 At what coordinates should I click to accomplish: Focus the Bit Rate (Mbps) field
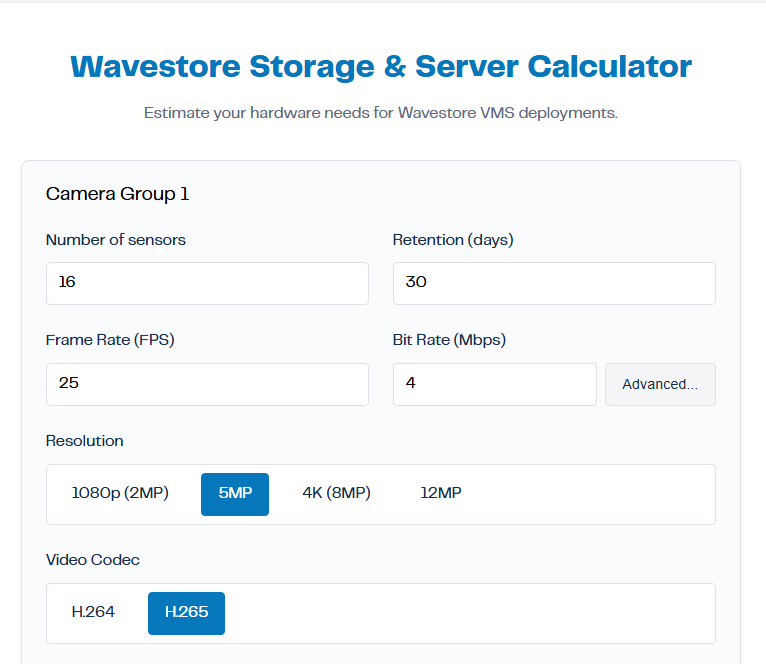(494, 384)
